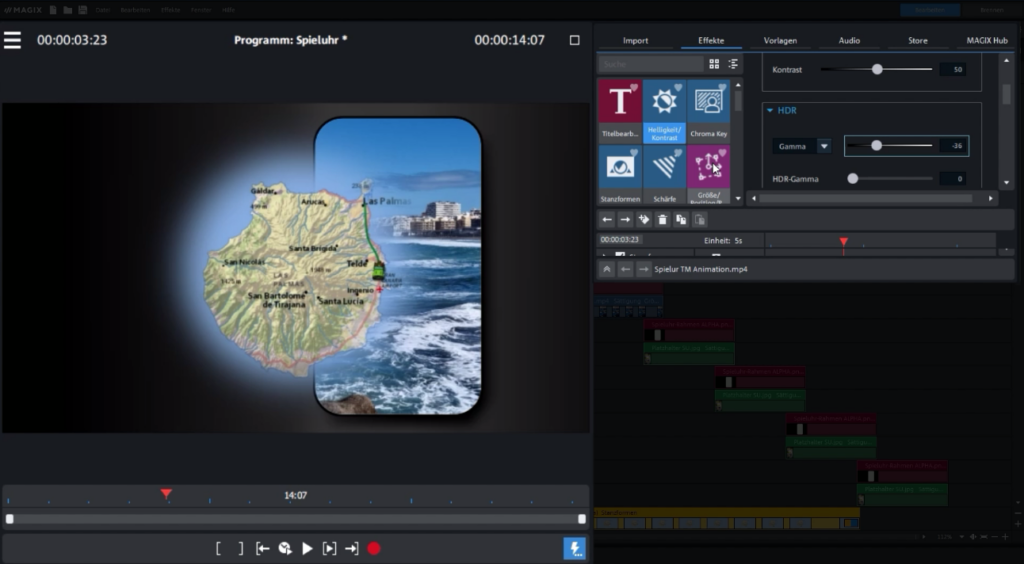Click the Gamma value field showing -36

[x=953, y=146]
